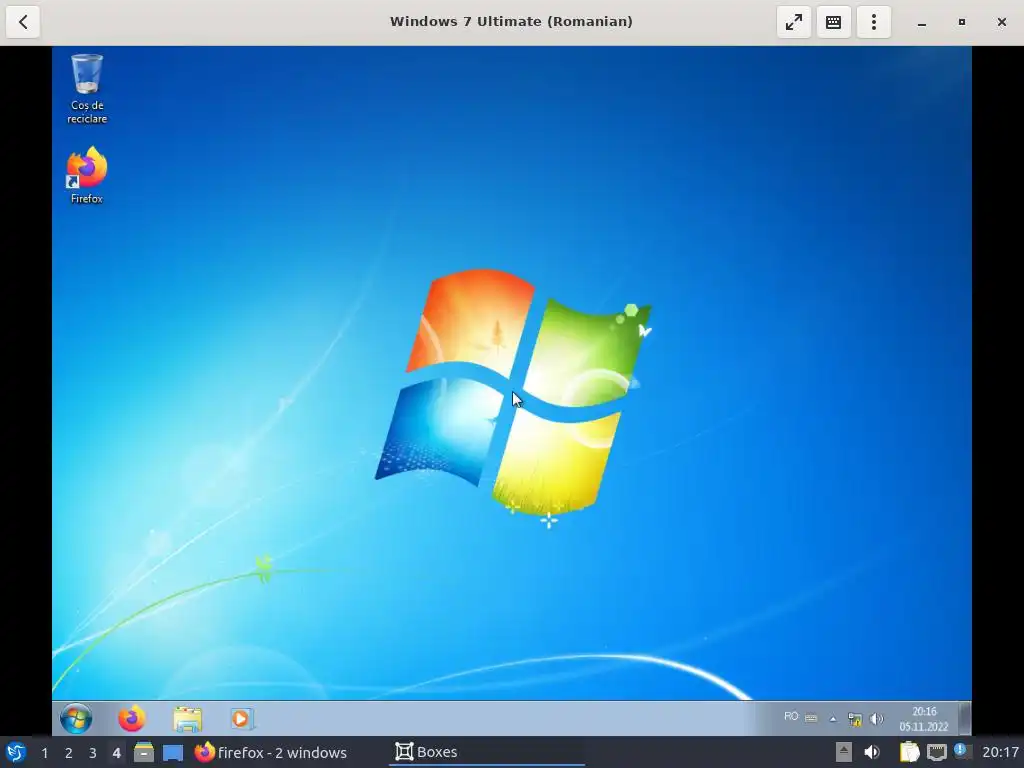Open the Coș de reciclare recycle bin icon

pyautogui.click(x=87, y=89)
